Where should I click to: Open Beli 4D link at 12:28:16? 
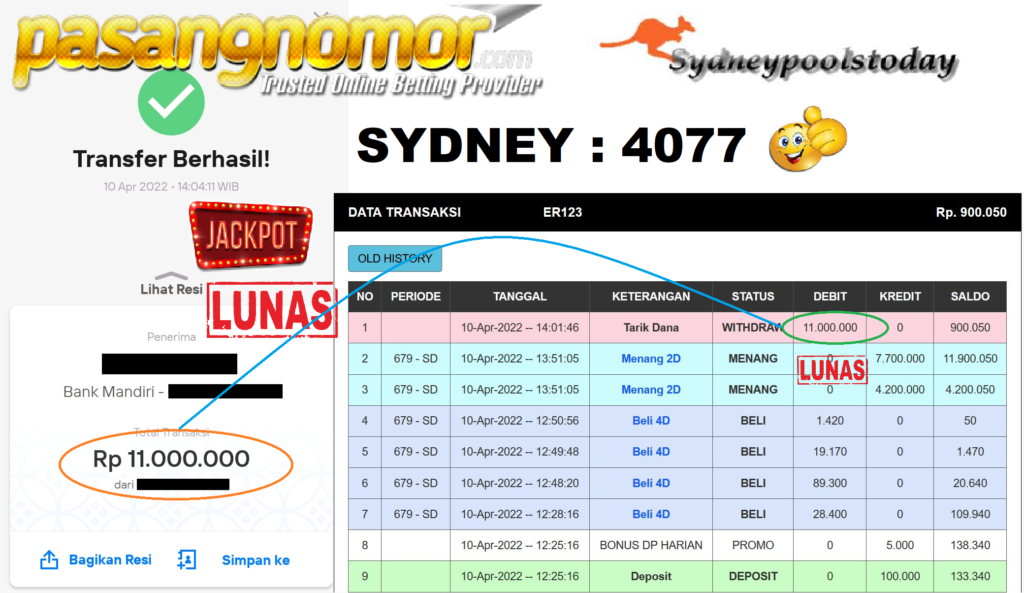[x=650, y=514]
